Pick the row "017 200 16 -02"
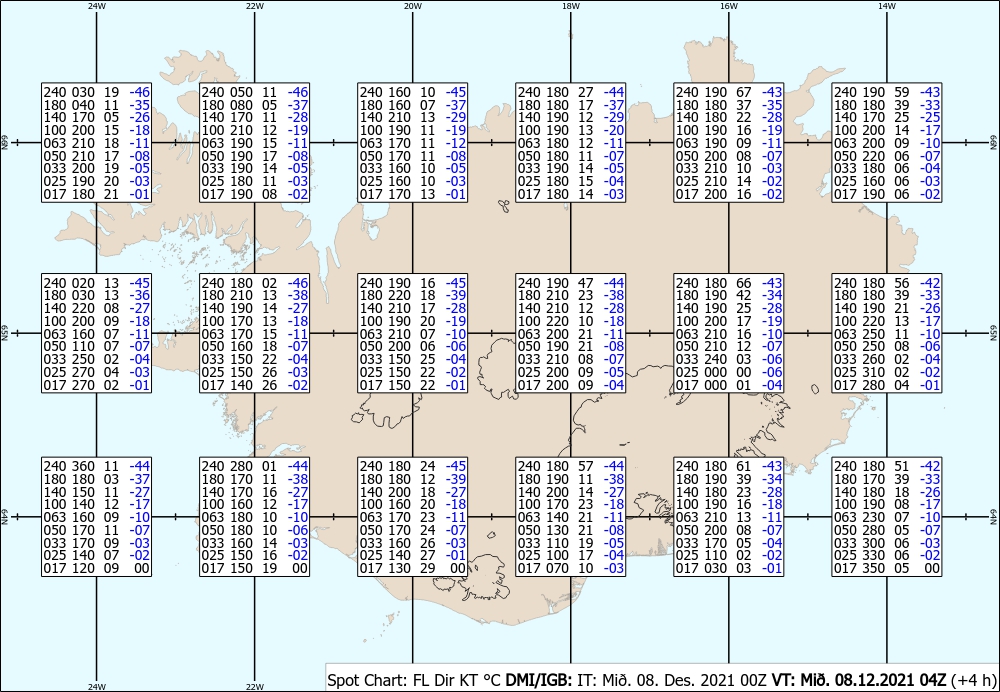 coord(729,194)
